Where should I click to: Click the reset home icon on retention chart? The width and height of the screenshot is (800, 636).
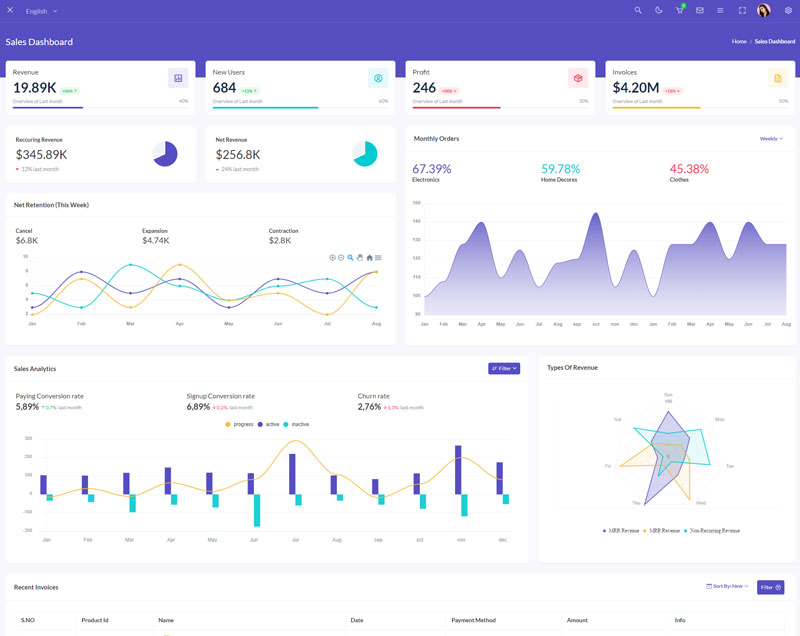tap(370, 257)
